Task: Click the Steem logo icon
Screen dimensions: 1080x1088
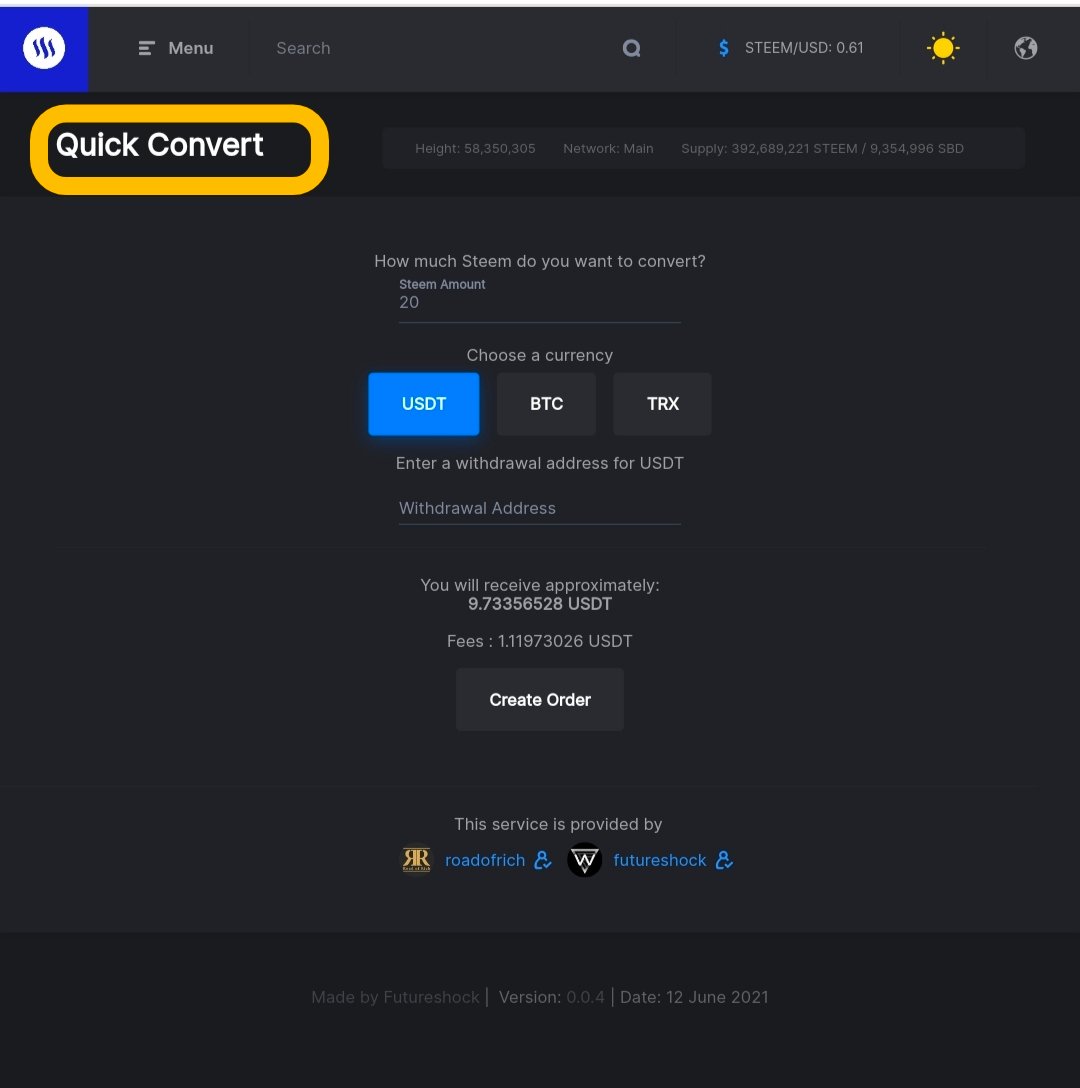Action: (44, 48)
